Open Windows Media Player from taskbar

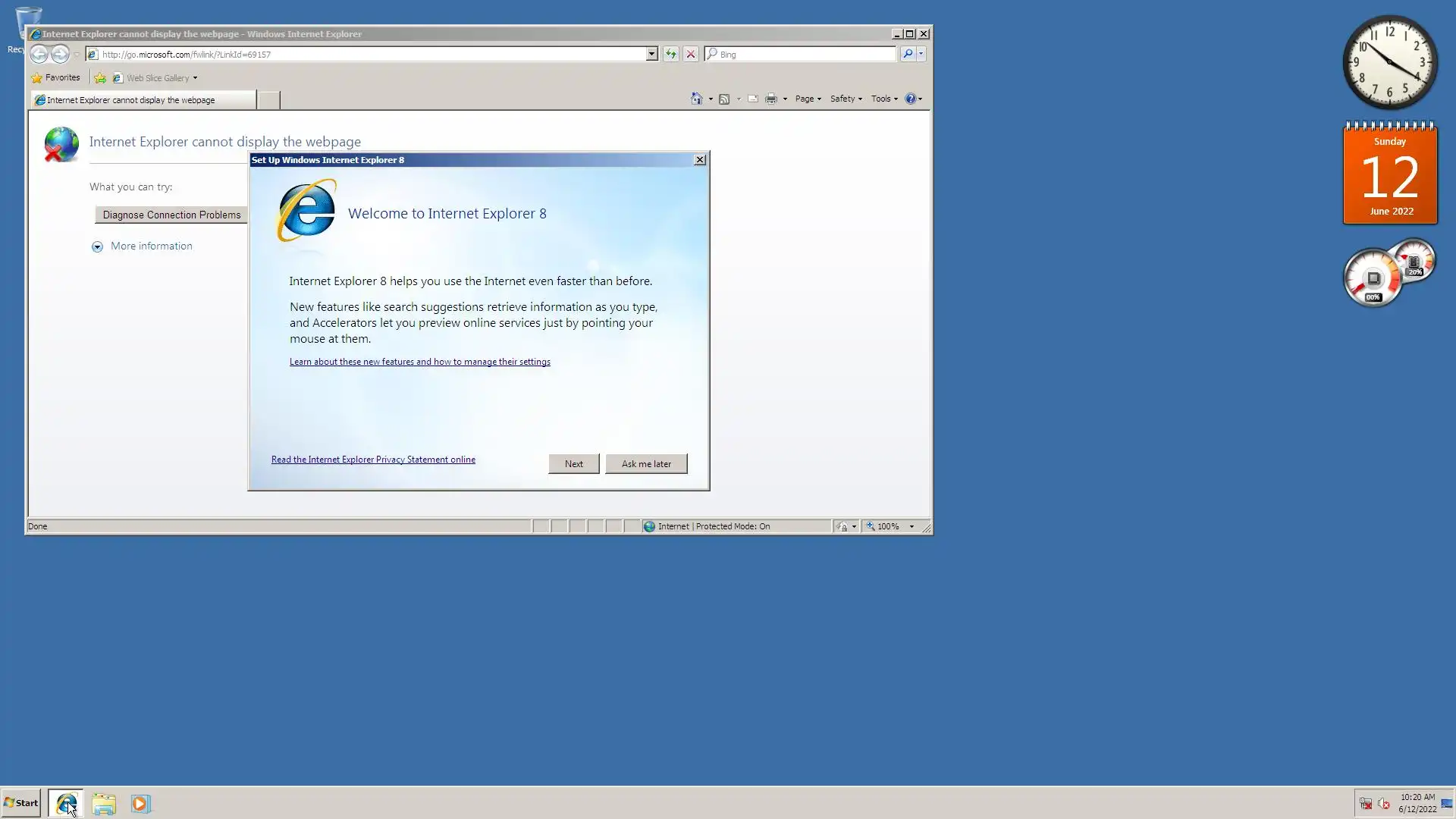(x=140, y=803)
